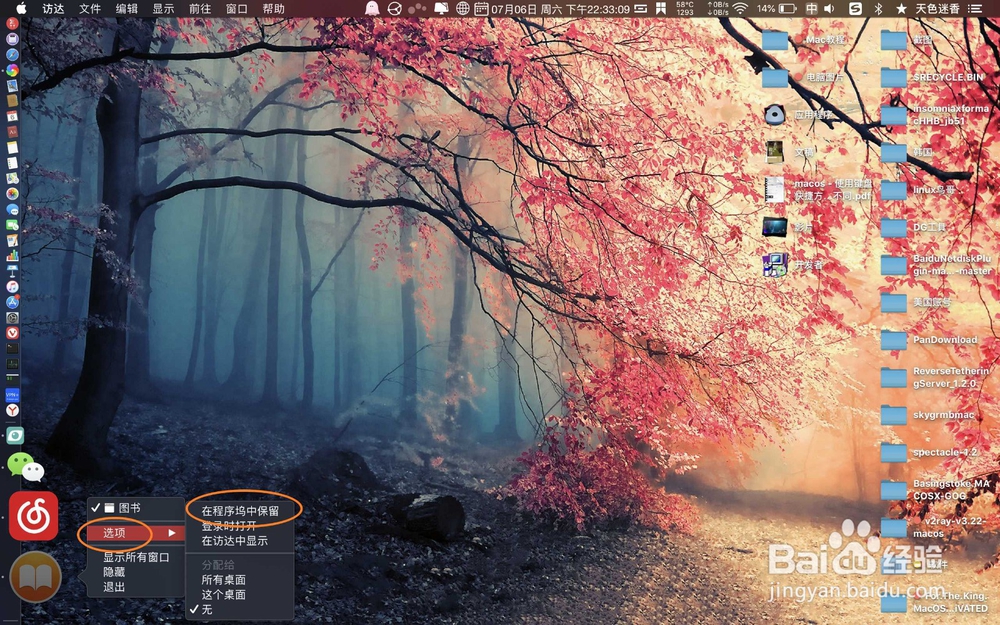The width and height of the screenshot is (1000, 625).
Task: Open the Yandex browser Dock icon
Action: [x=12, y=411]
